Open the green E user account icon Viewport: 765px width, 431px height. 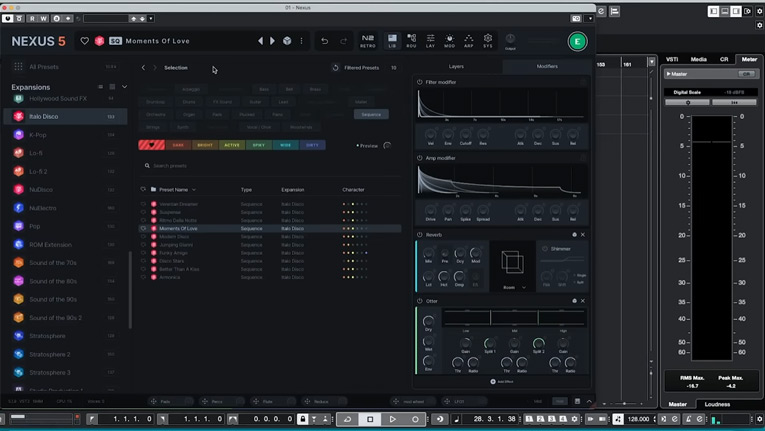[577, 41]
